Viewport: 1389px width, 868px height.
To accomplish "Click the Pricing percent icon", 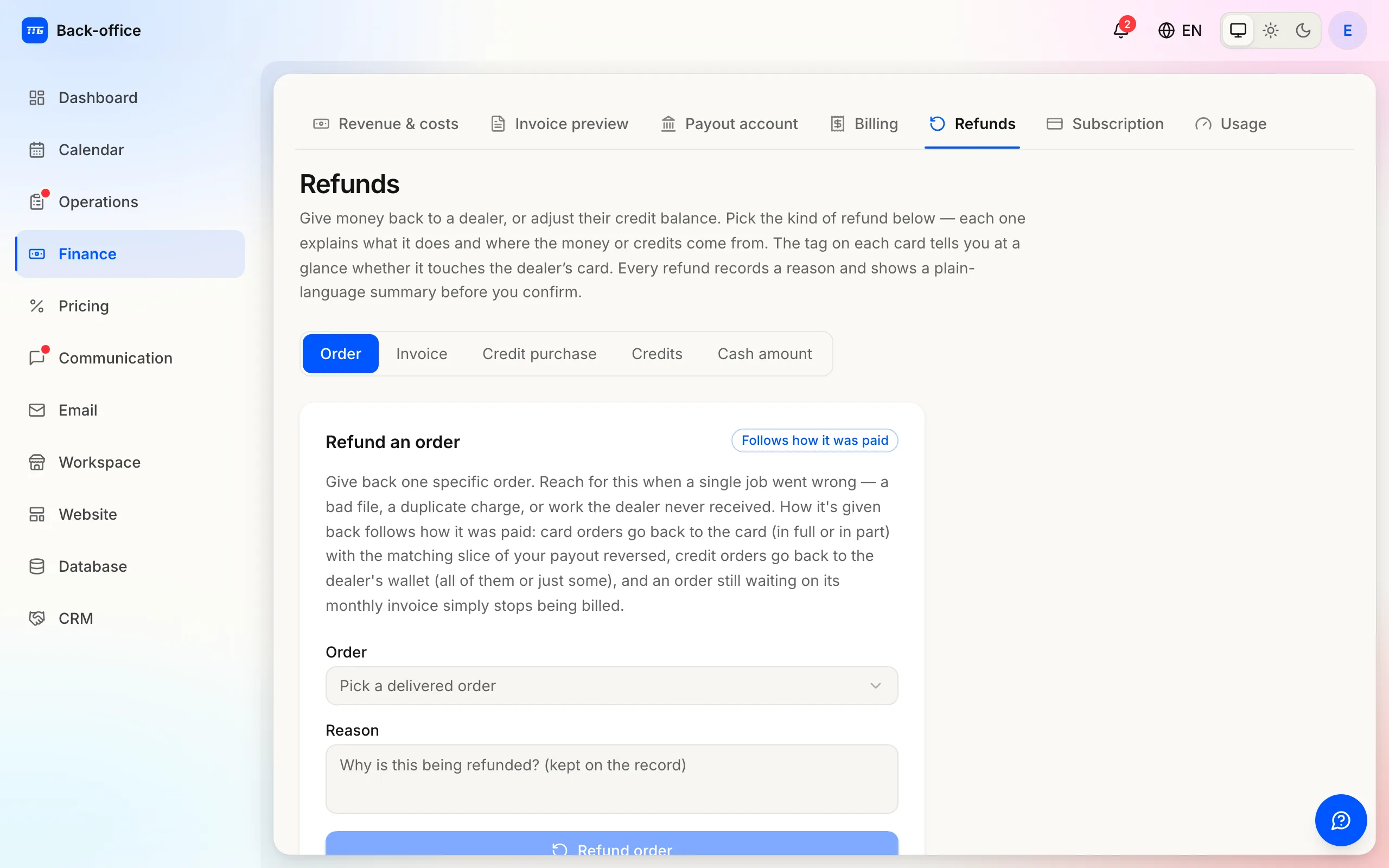I will click(x=37, y=306).
